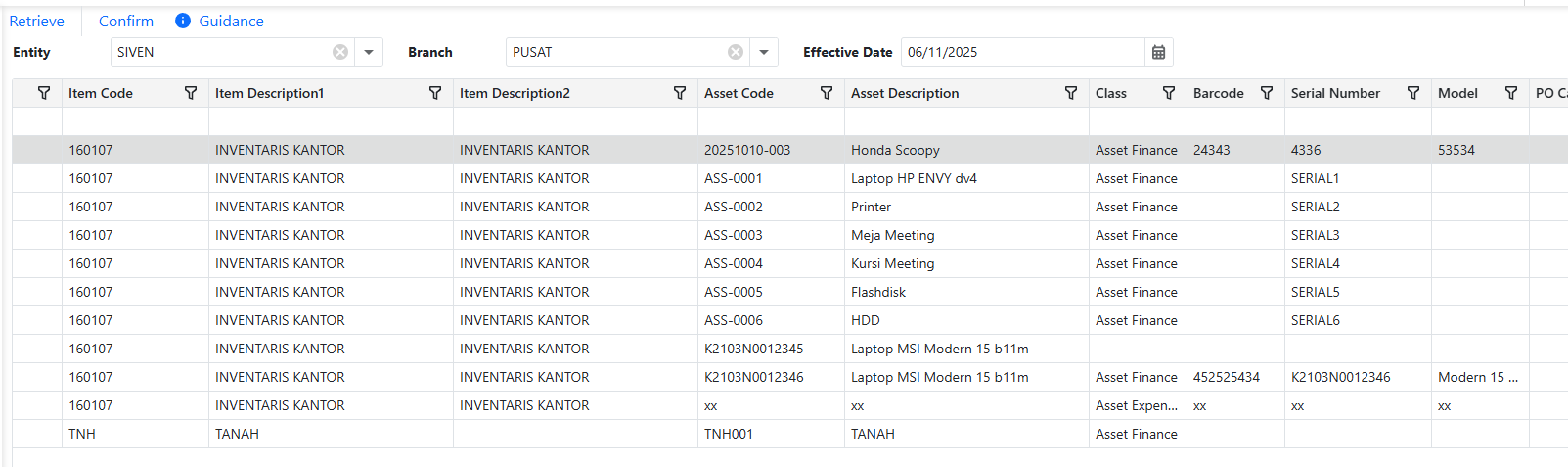The width and height of the screenshot is (1568, 467).
Task: Select the TNH001 asset code cell
Action: (x=771, y=434)
